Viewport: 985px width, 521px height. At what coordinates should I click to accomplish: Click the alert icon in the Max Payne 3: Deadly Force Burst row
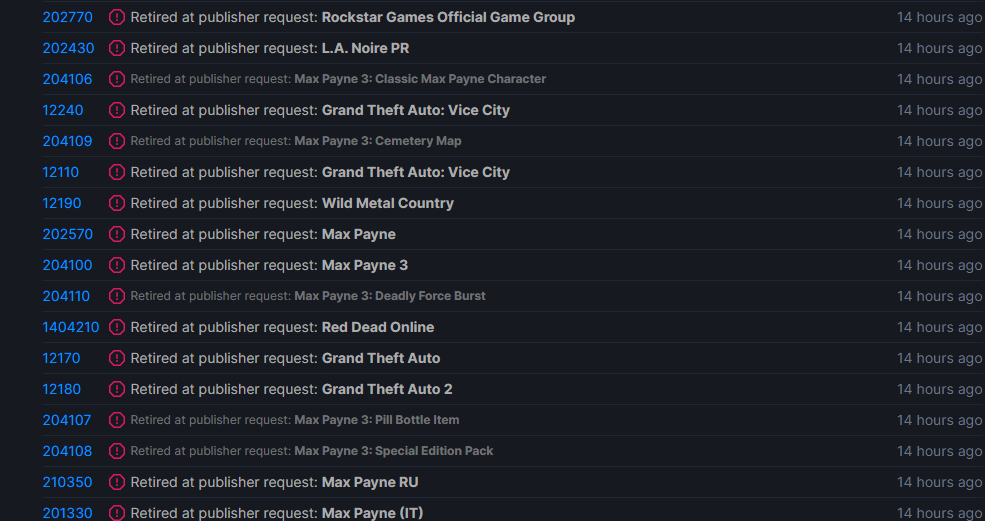(x=117, y=296)
